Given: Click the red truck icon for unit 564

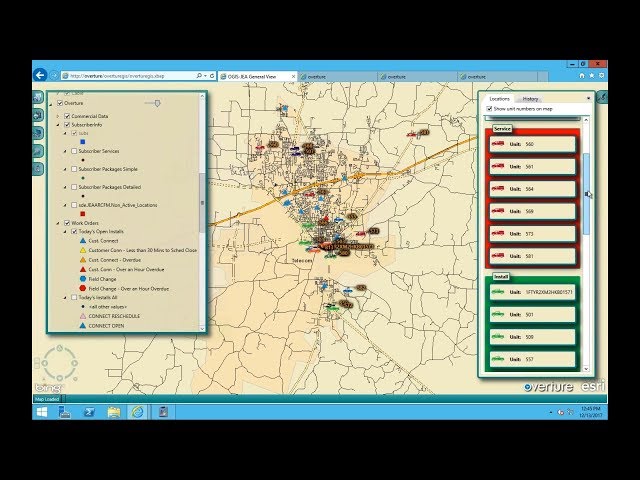Looking at the screenshot, I should tap(498, 189).
